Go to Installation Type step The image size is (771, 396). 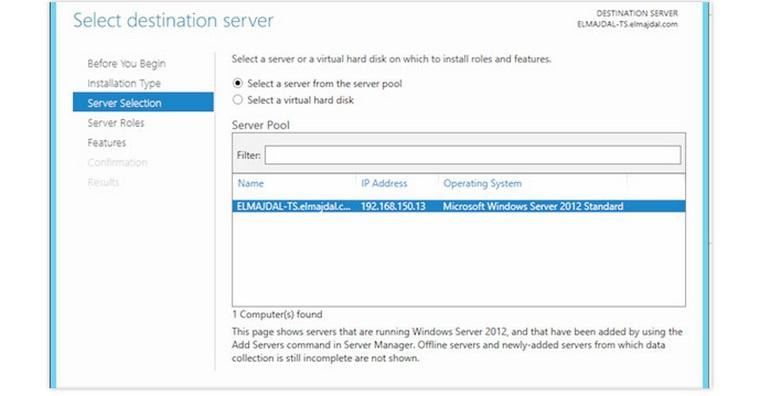(x=124, y=83)
